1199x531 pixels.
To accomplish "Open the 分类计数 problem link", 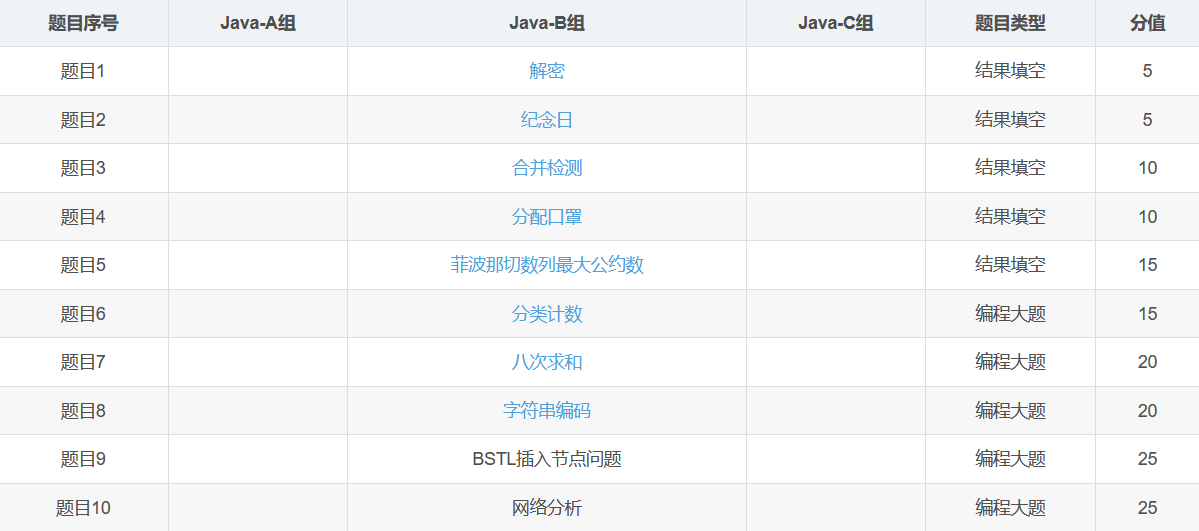I will (x=547, y=314).
